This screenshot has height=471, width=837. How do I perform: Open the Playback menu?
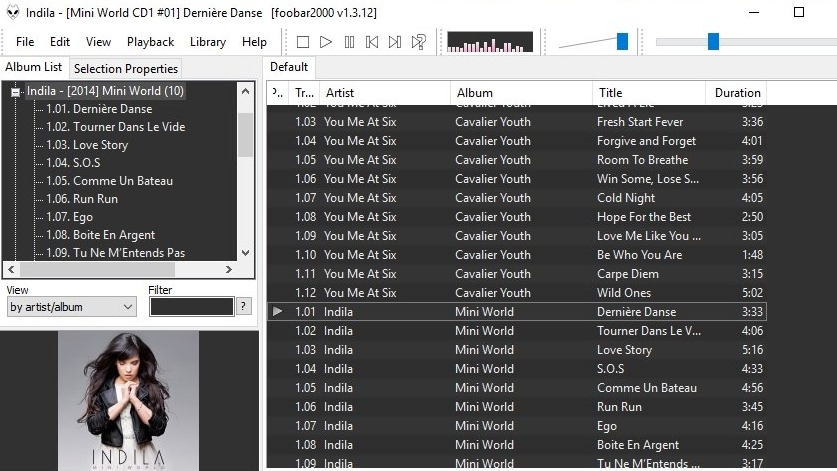click(150, 42)
